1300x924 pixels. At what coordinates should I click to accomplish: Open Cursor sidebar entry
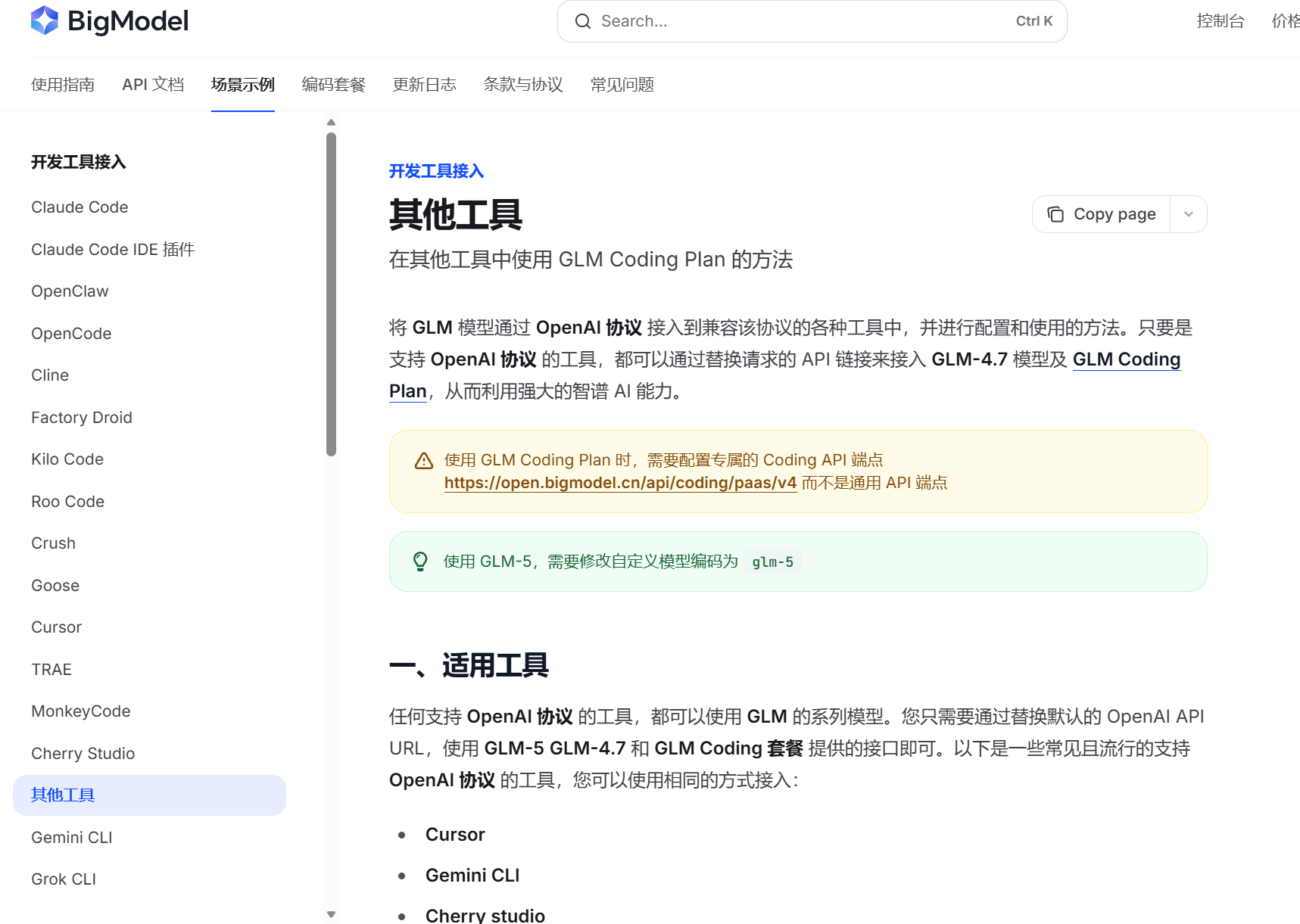pyautogui.click(x=56, y=627)
